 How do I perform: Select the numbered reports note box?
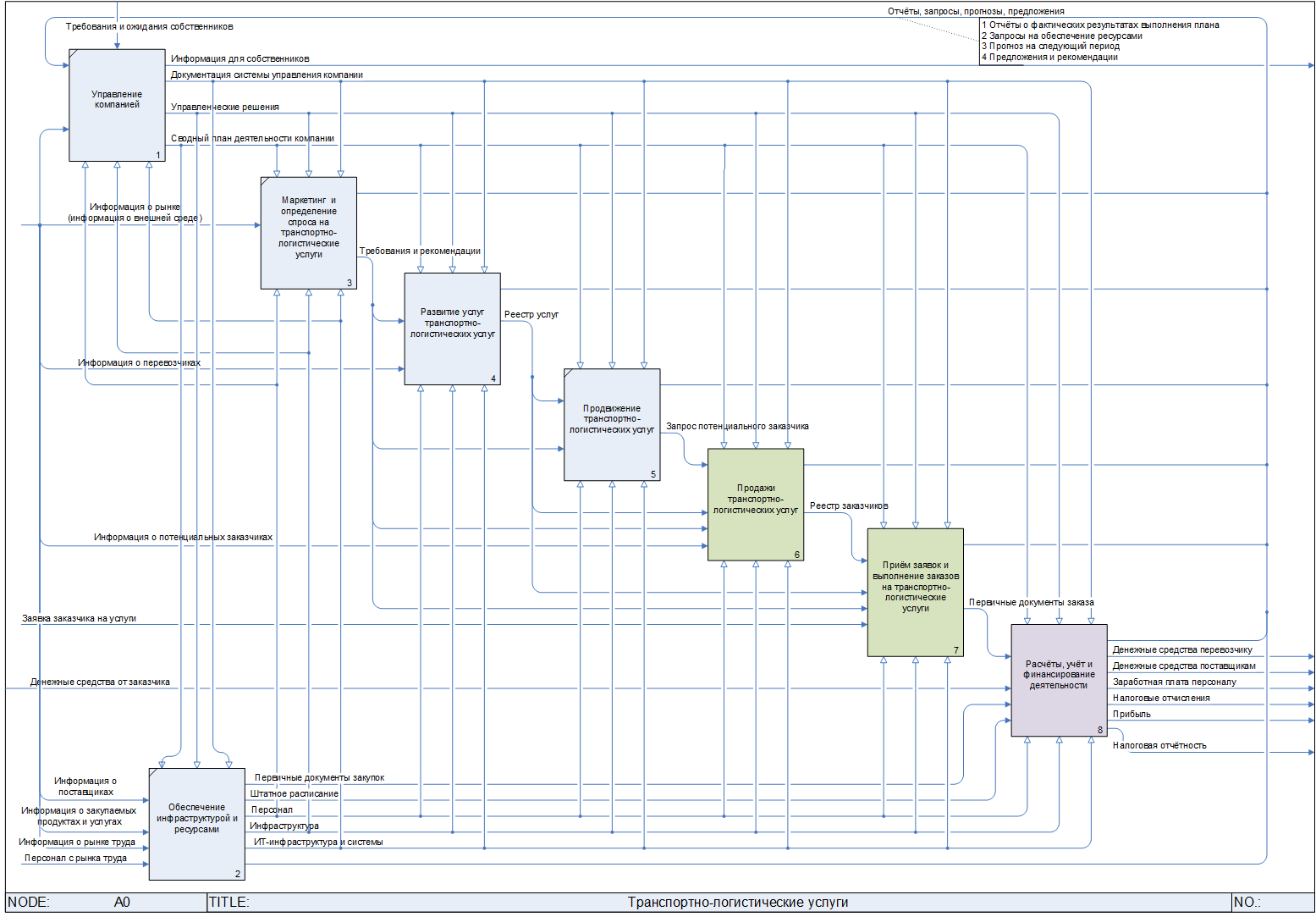click(1100, 41)
